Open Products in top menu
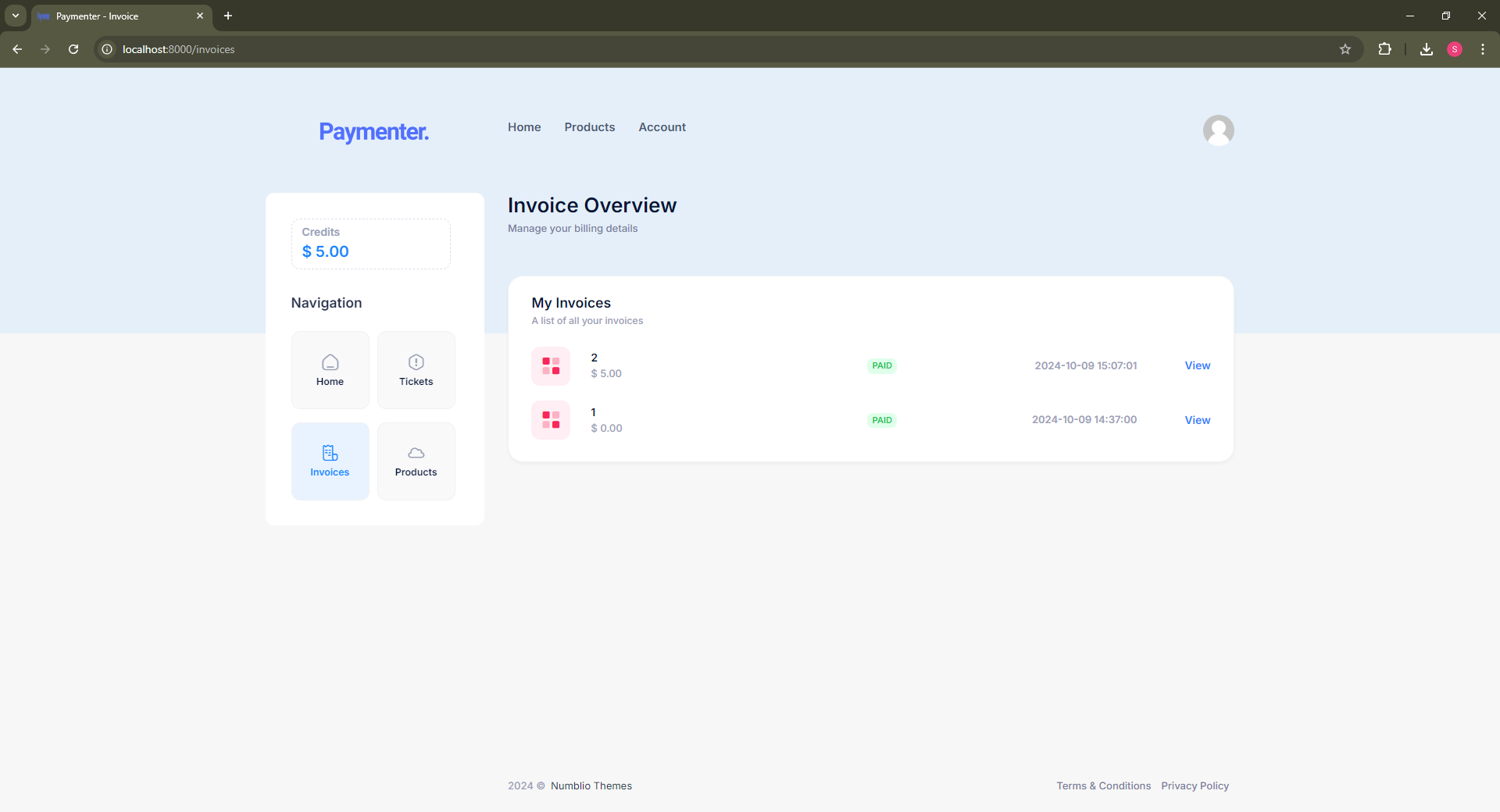Screen dimensions: 1500x812 (x=589, y=127)
